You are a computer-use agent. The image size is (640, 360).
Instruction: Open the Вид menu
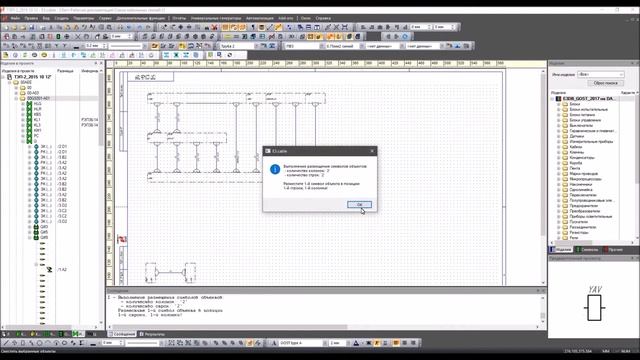(46, 18)
